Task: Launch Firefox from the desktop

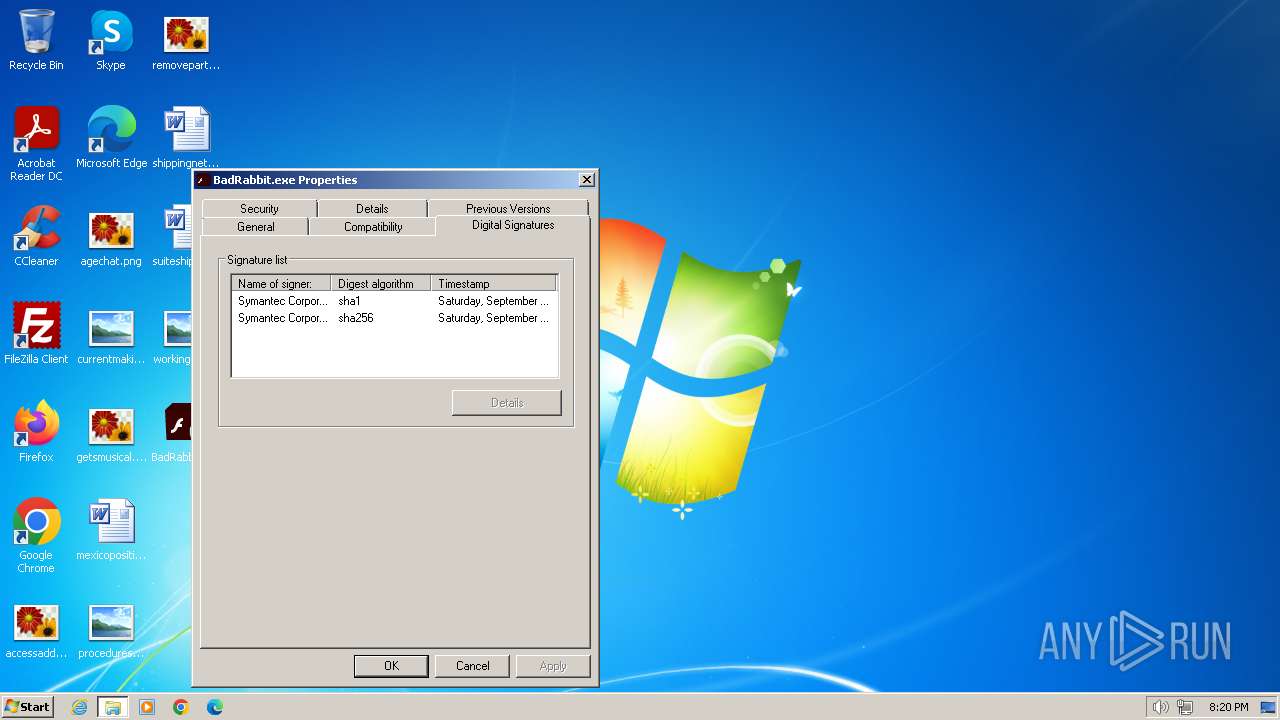Action: [x=36, y=432]
